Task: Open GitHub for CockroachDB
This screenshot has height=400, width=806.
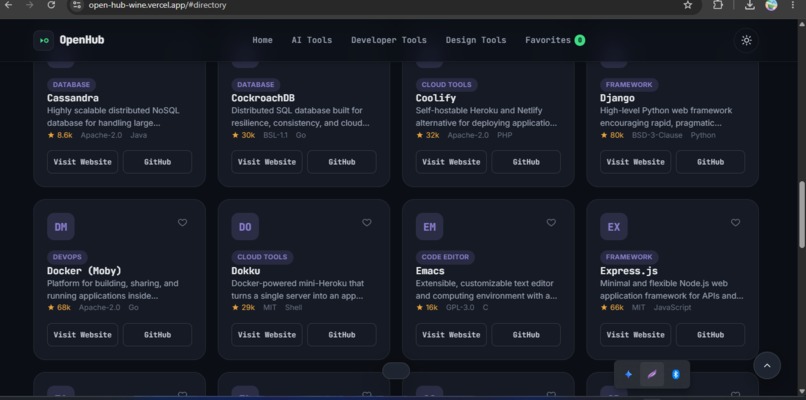Action: pyautogui.click(x=342, y=162)
